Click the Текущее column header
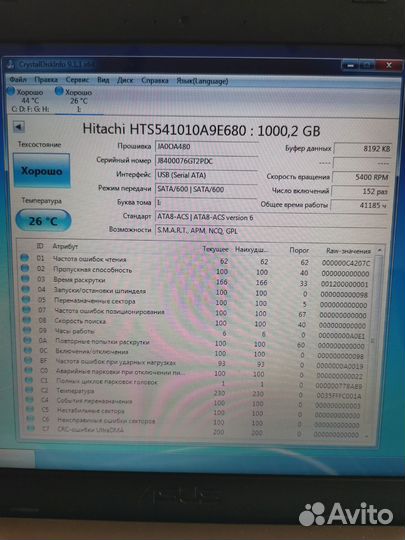 215,249
